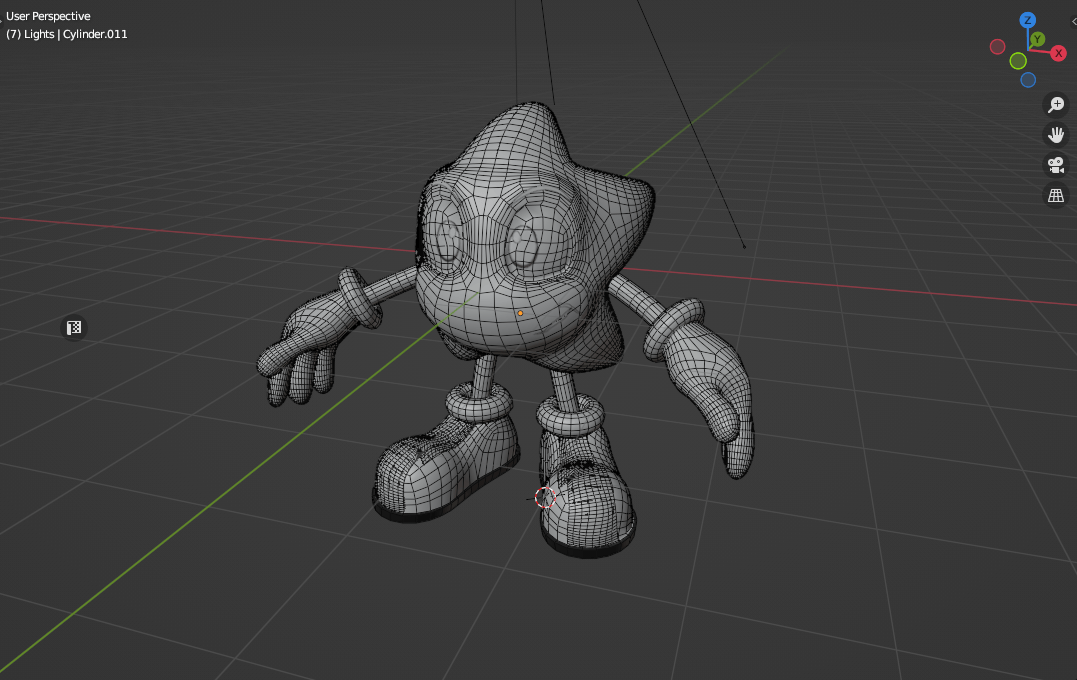This screenshot has height=680, width=1077.
Task: Click the "(7) Lights | Cylinder.011" text
Action: (x=67, y=34)
